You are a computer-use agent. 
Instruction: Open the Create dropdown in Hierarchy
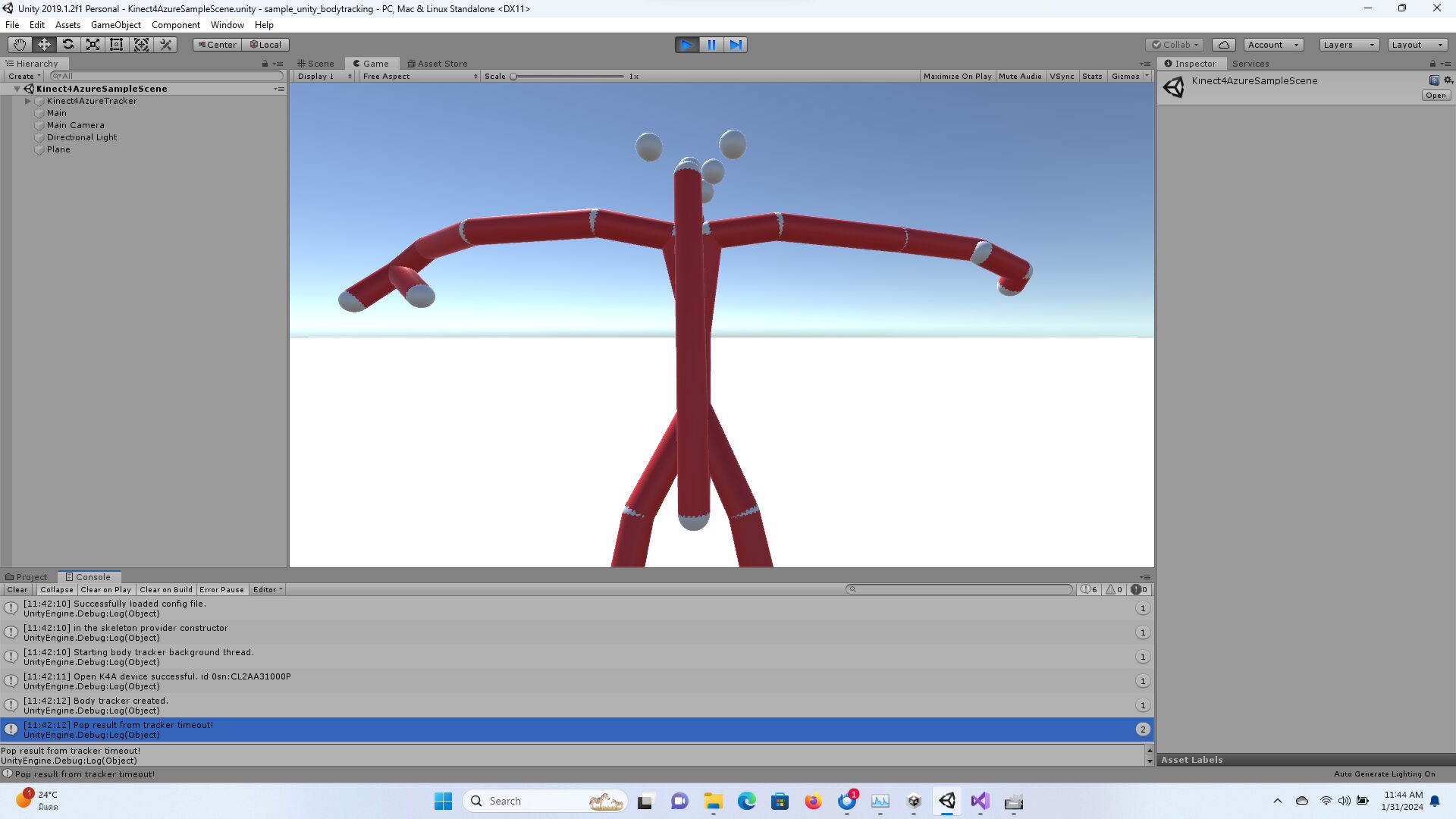[24, 76]
